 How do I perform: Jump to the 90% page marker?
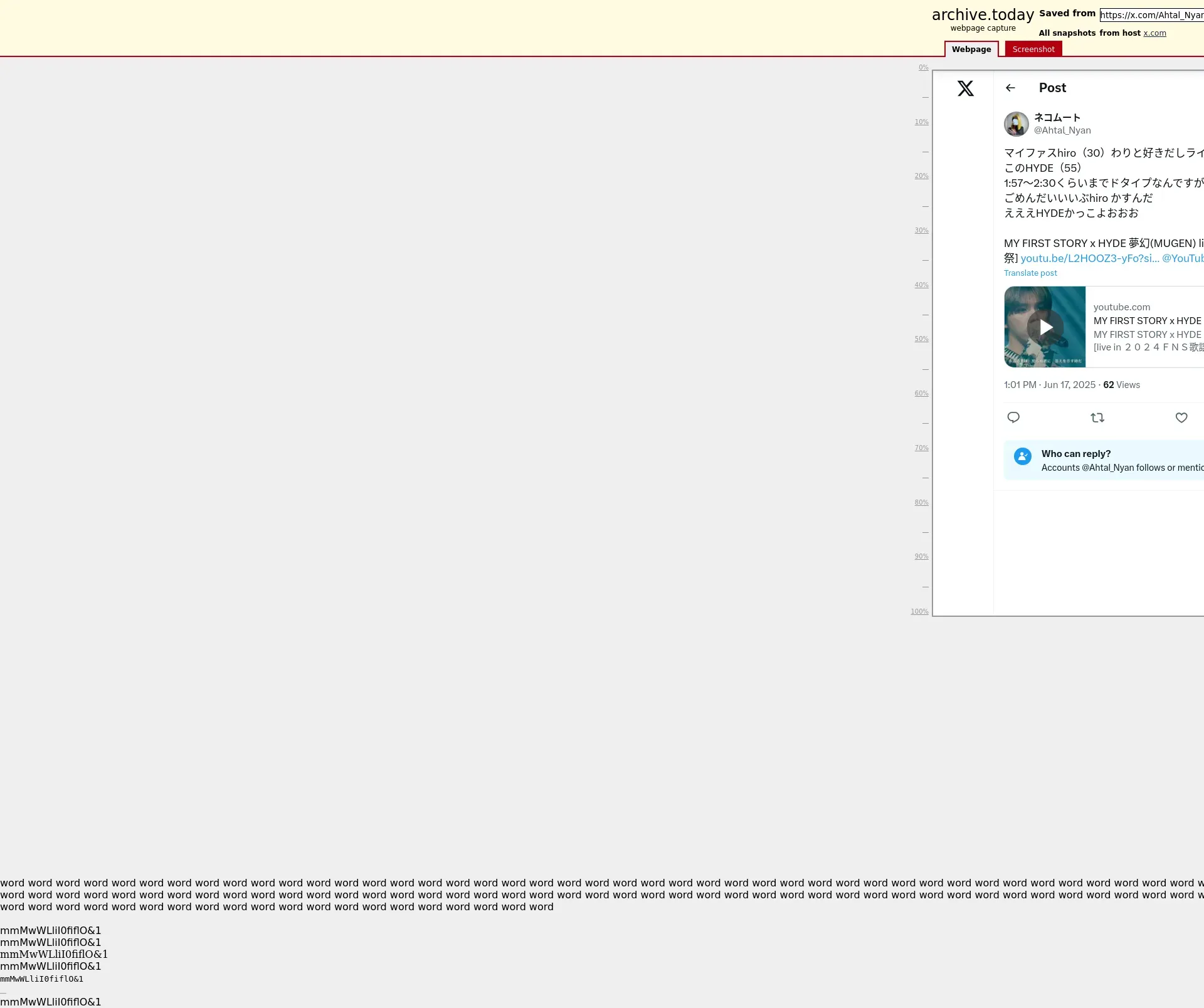[921, 557]
